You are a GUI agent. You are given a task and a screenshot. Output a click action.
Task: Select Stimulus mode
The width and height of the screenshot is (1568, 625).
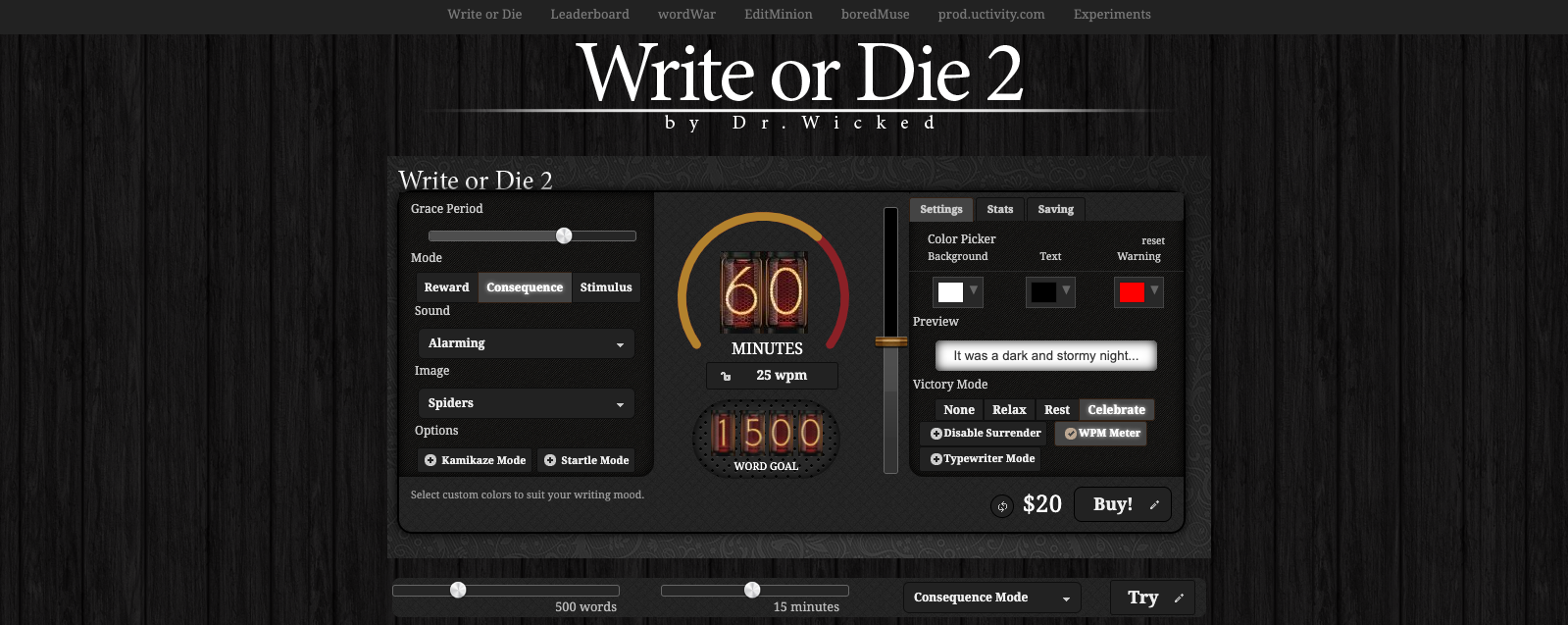coord(606,287)
